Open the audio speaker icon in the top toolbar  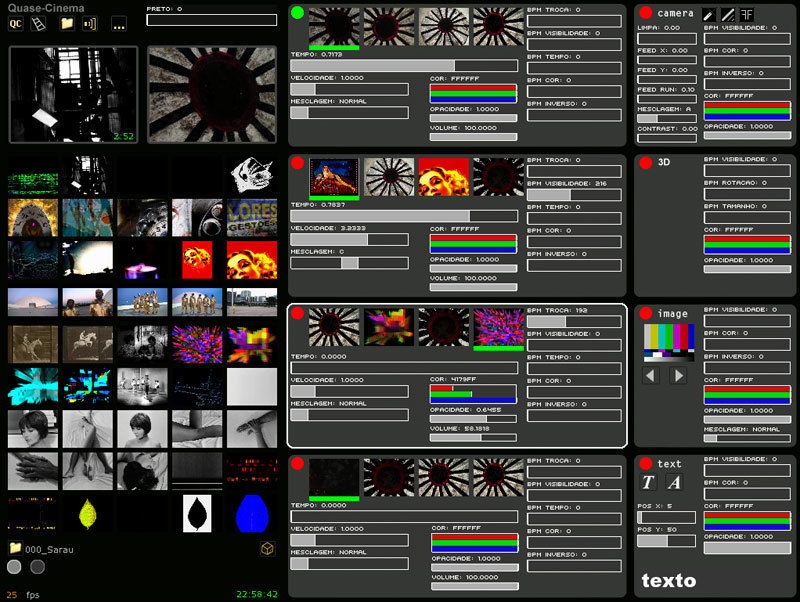pyautogui.click(x=90, y=23)
